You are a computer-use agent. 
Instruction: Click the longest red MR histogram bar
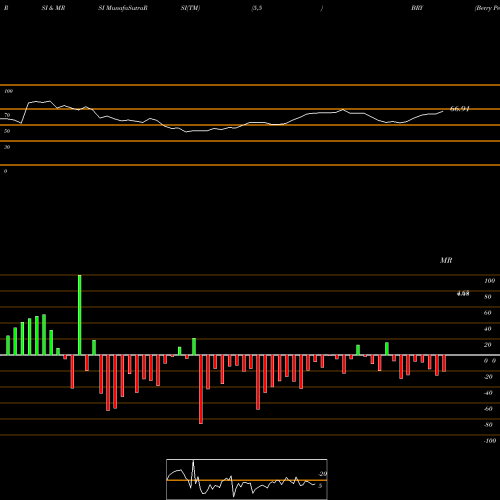(201, 389)
